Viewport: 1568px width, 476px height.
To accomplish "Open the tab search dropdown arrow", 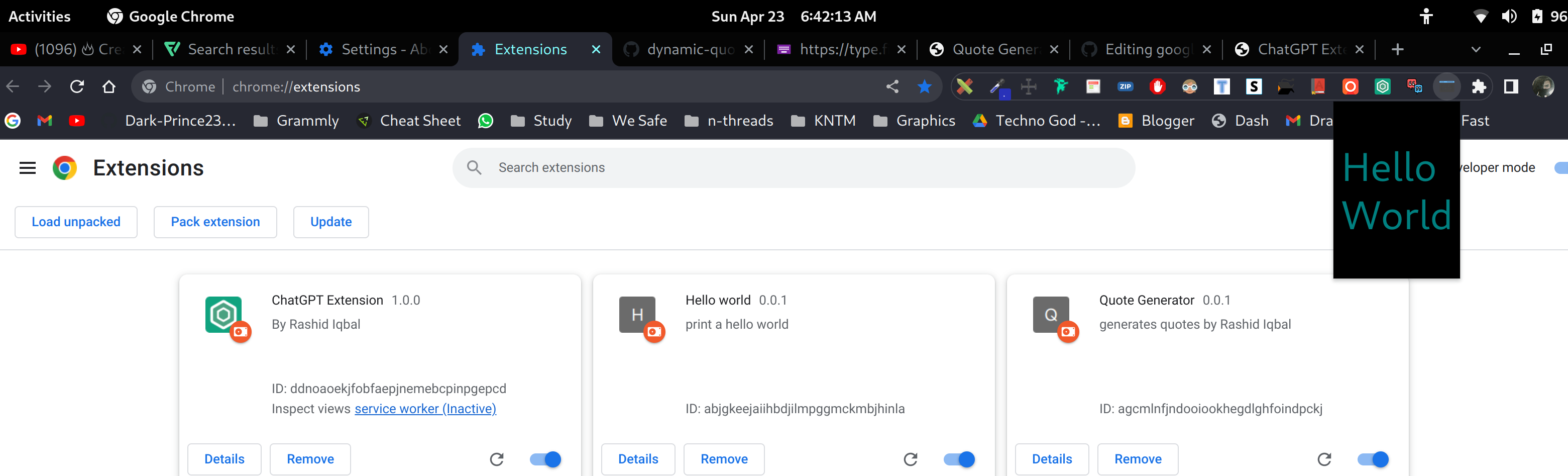I will (1476, 49).
